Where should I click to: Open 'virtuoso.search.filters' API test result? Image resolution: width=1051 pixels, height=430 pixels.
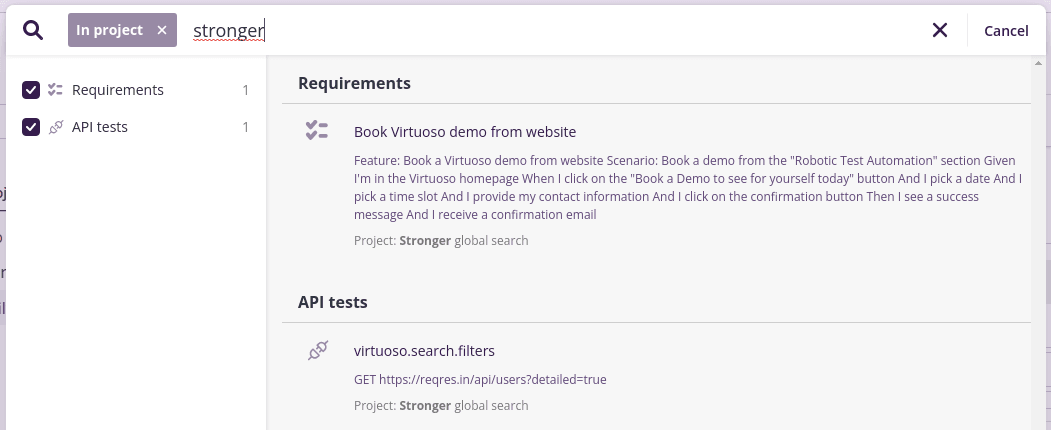424,350
